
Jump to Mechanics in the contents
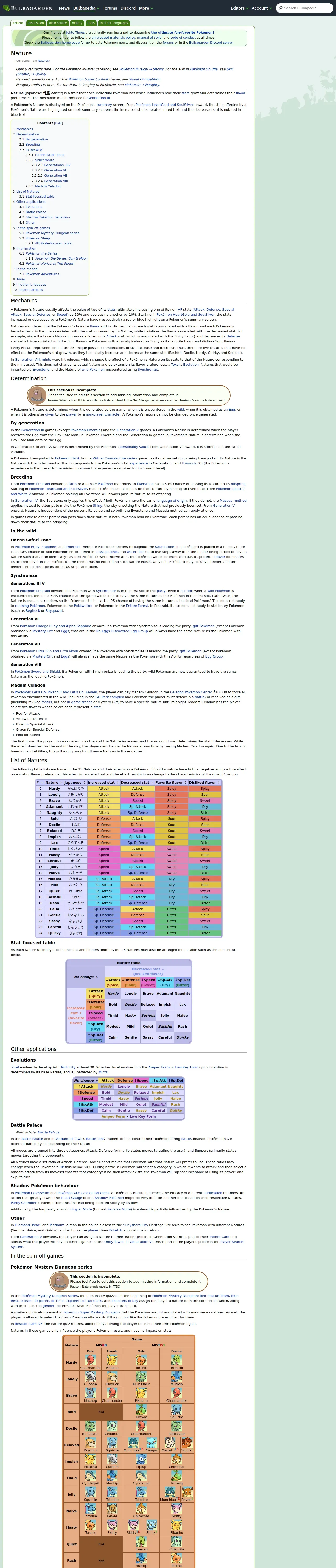(x=25, y=129)
